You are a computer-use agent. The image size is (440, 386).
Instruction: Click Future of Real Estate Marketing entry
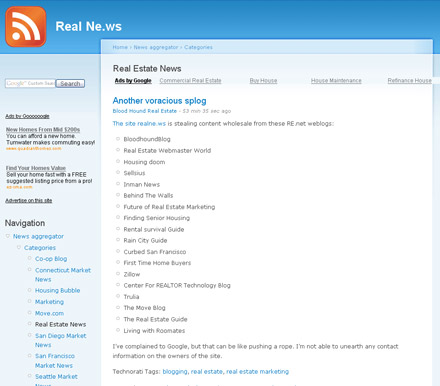click(169, 207)
